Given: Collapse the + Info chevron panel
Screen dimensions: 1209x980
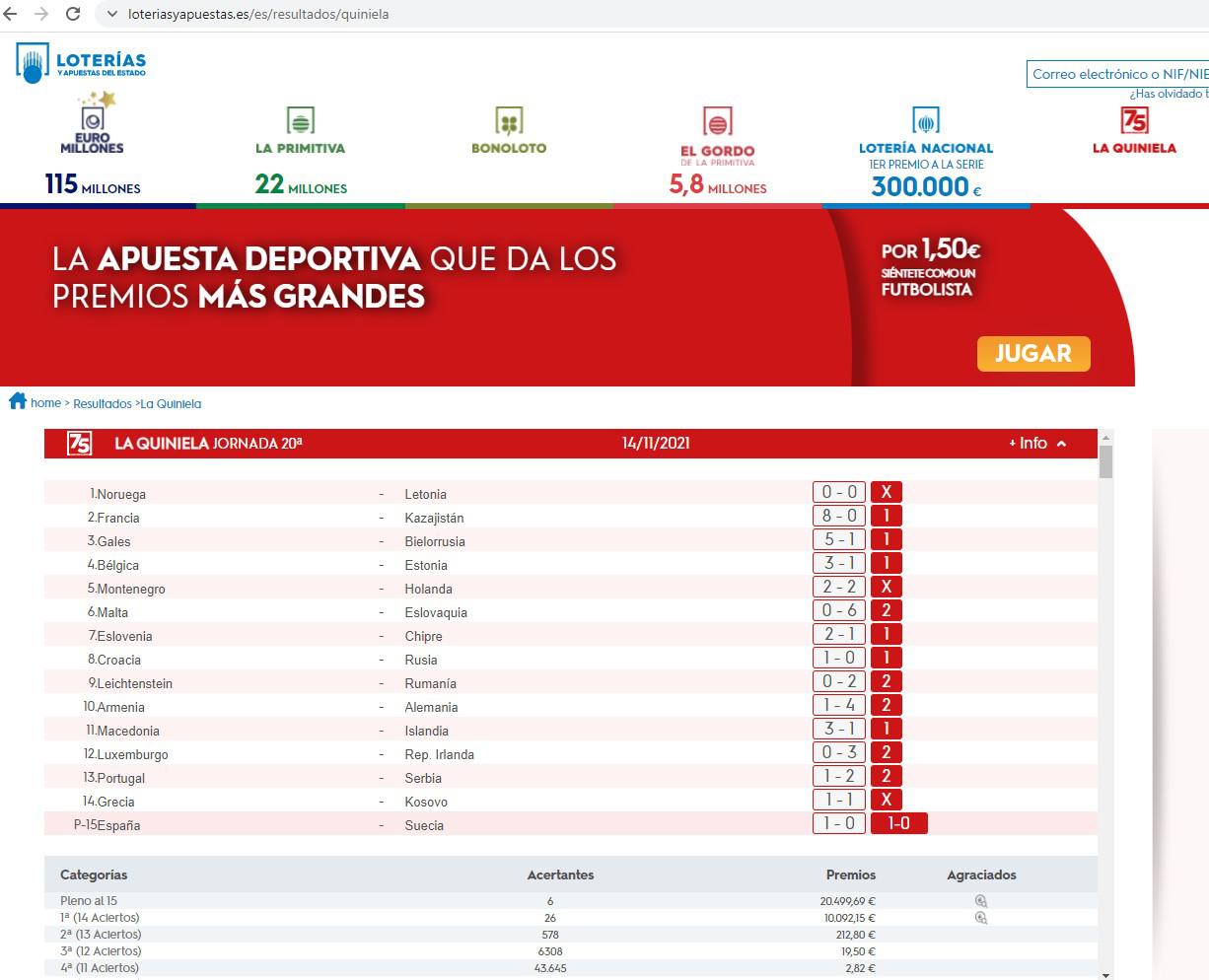Looking at the screenshot, I should 1061,444.
